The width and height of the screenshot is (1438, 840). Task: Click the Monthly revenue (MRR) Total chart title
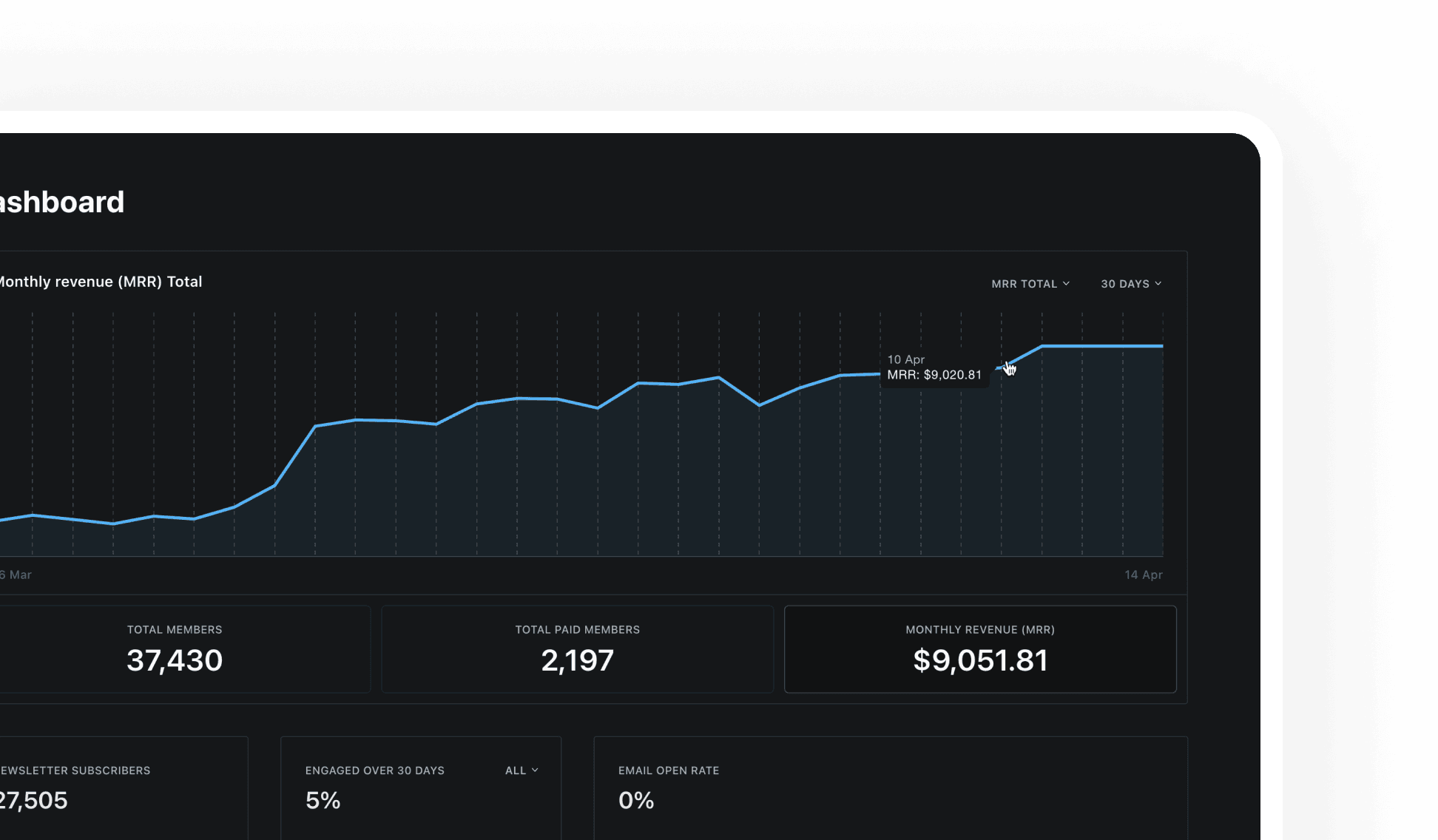(x=100, y=282)
